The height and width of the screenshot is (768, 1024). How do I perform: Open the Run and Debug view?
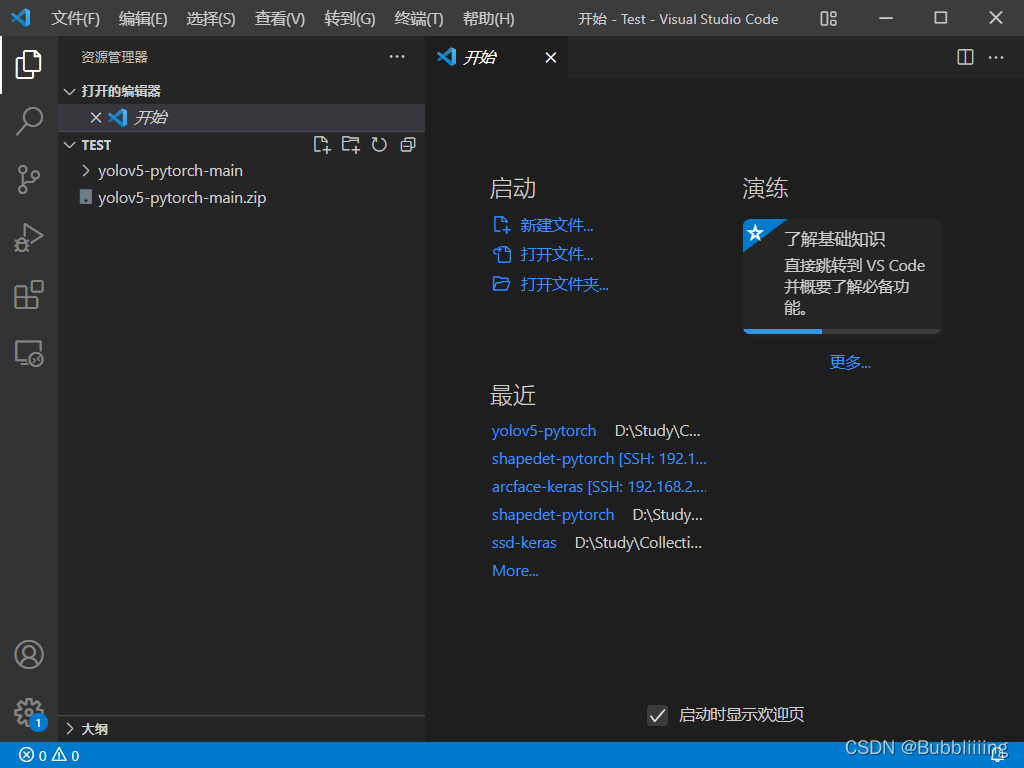[29, 237]
